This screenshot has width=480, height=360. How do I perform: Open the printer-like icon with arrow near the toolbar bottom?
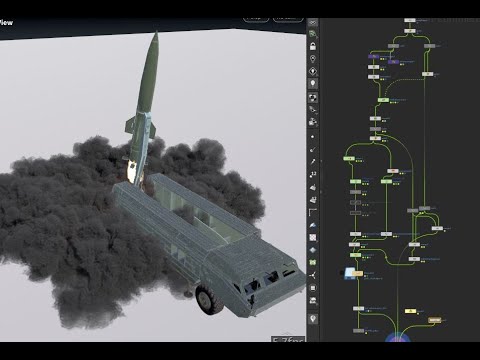[313, 301]
